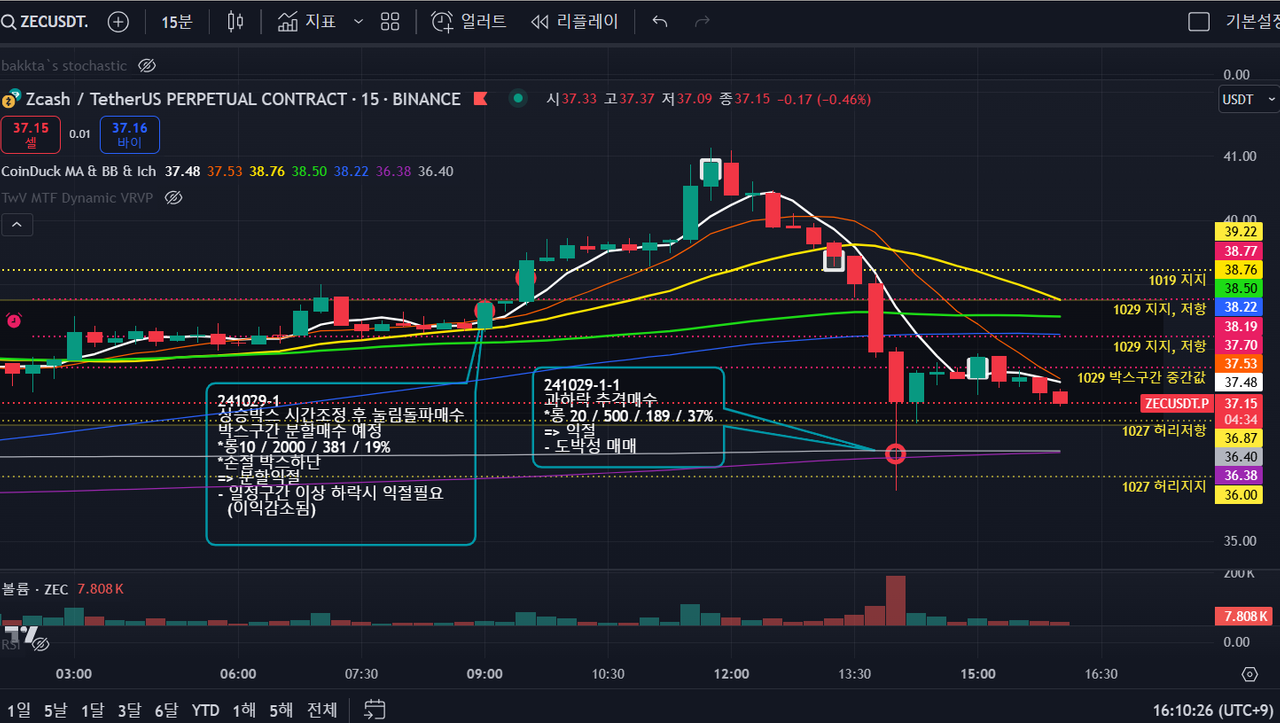
Task: Select the red circle marker at 09:00 candle
Action: pos(485,309)
